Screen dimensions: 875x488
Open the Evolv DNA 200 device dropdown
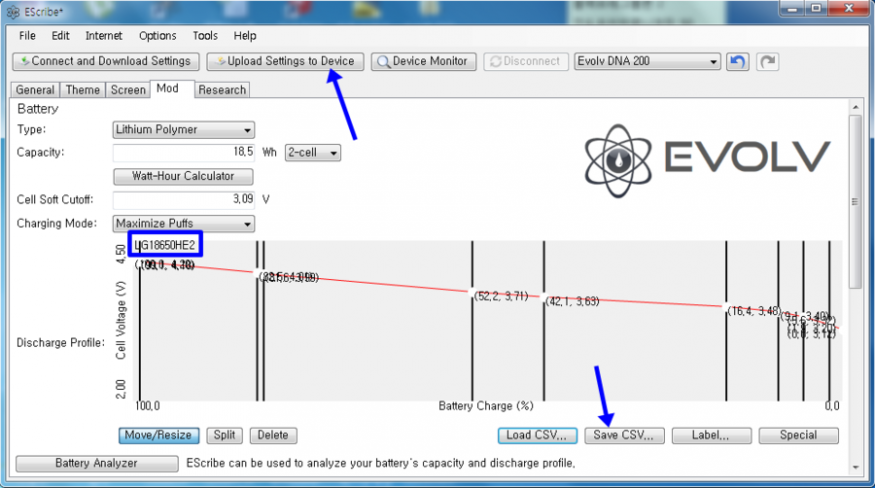(647, 61)
